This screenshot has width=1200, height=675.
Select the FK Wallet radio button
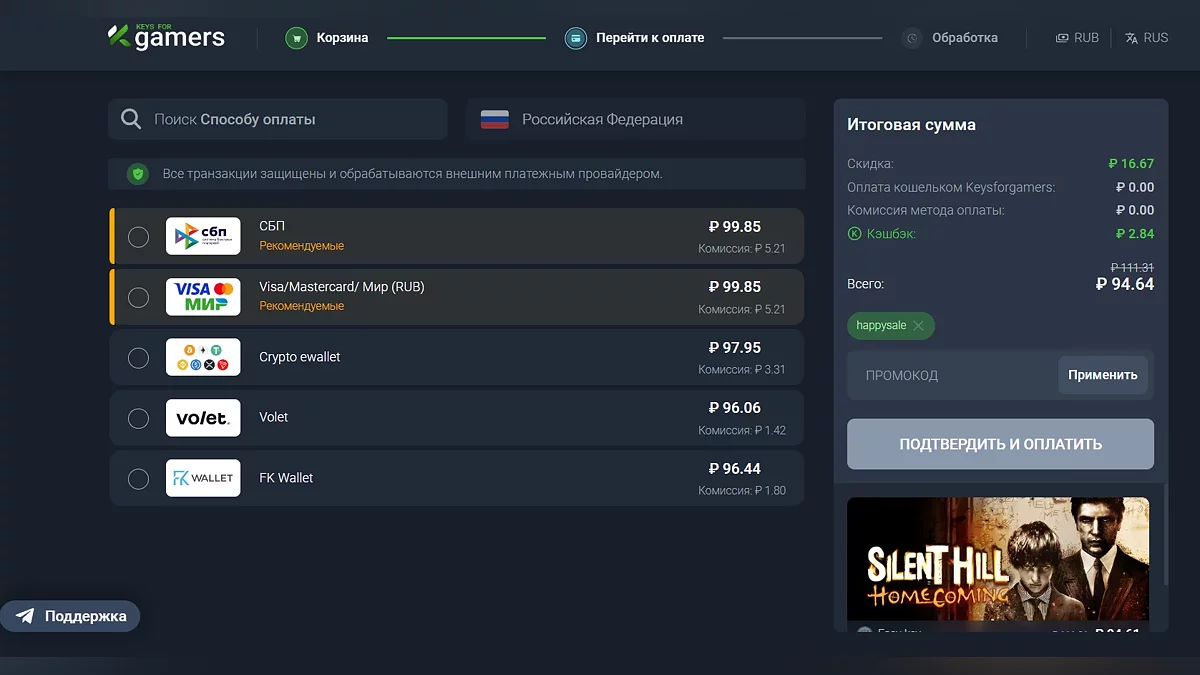[x=139, y=479]
